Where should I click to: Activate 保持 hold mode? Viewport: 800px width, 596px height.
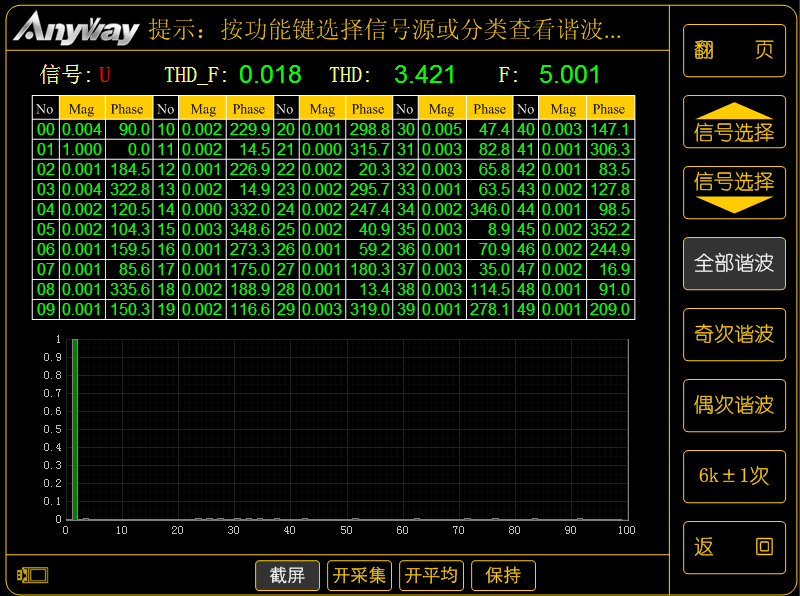tap(503, 575)
